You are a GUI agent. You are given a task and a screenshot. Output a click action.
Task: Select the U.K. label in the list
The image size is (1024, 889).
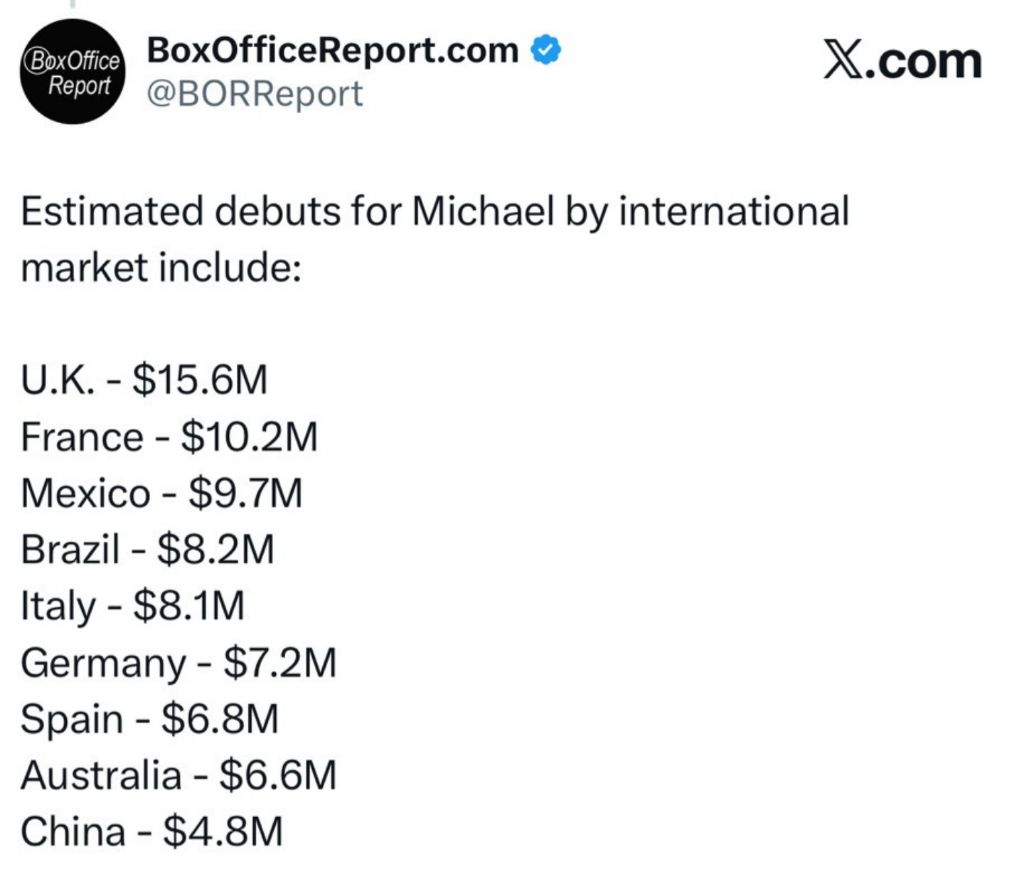click(56, 381)
